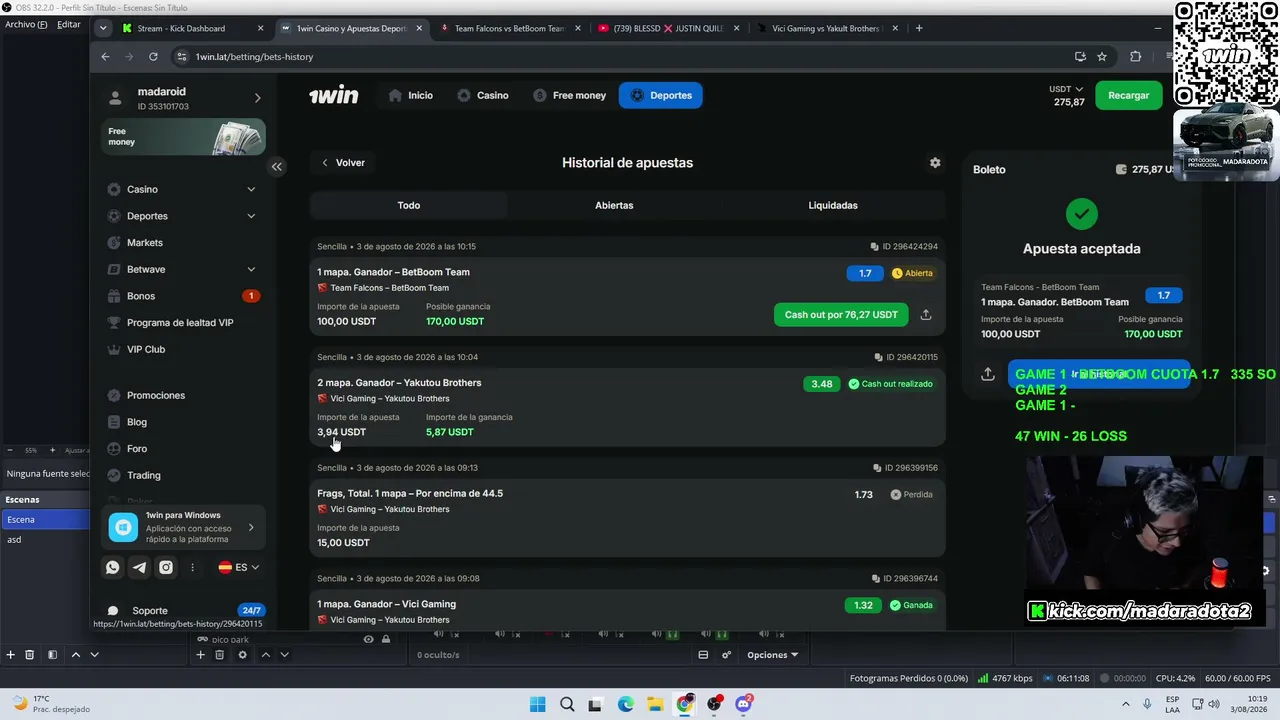Screen dimensions: 1280x720
Task: Click Recargar deposit button
Action: pos(1129,95)
